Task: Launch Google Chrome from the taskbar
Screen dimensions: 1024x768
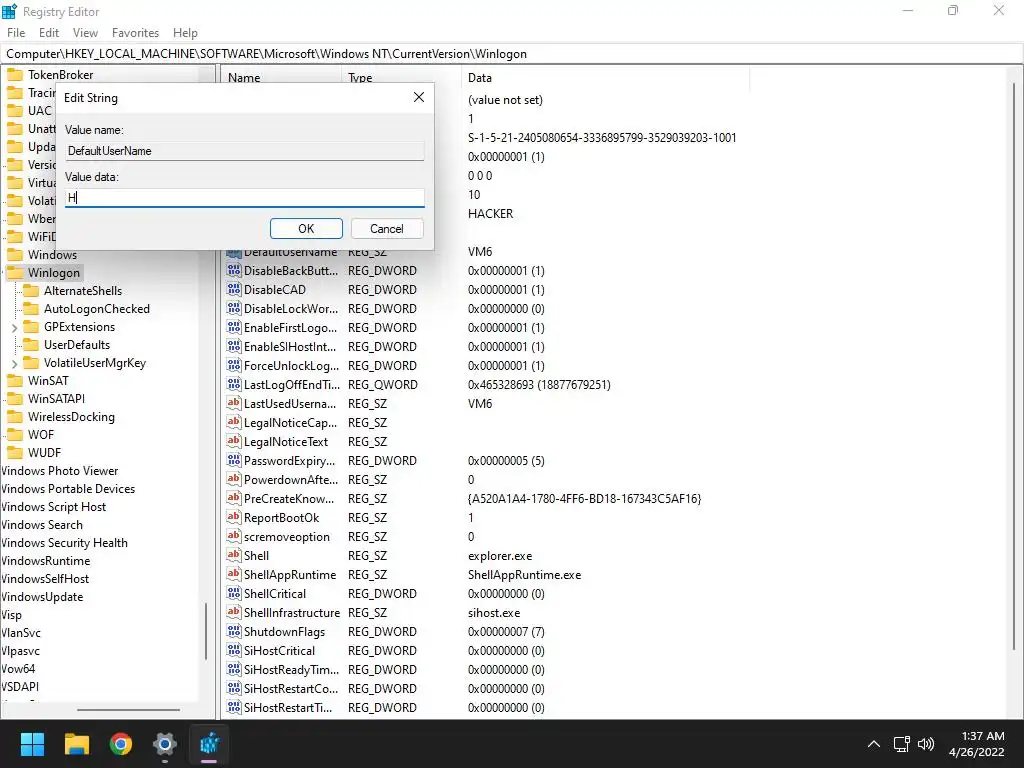Action: pos(121,744)
